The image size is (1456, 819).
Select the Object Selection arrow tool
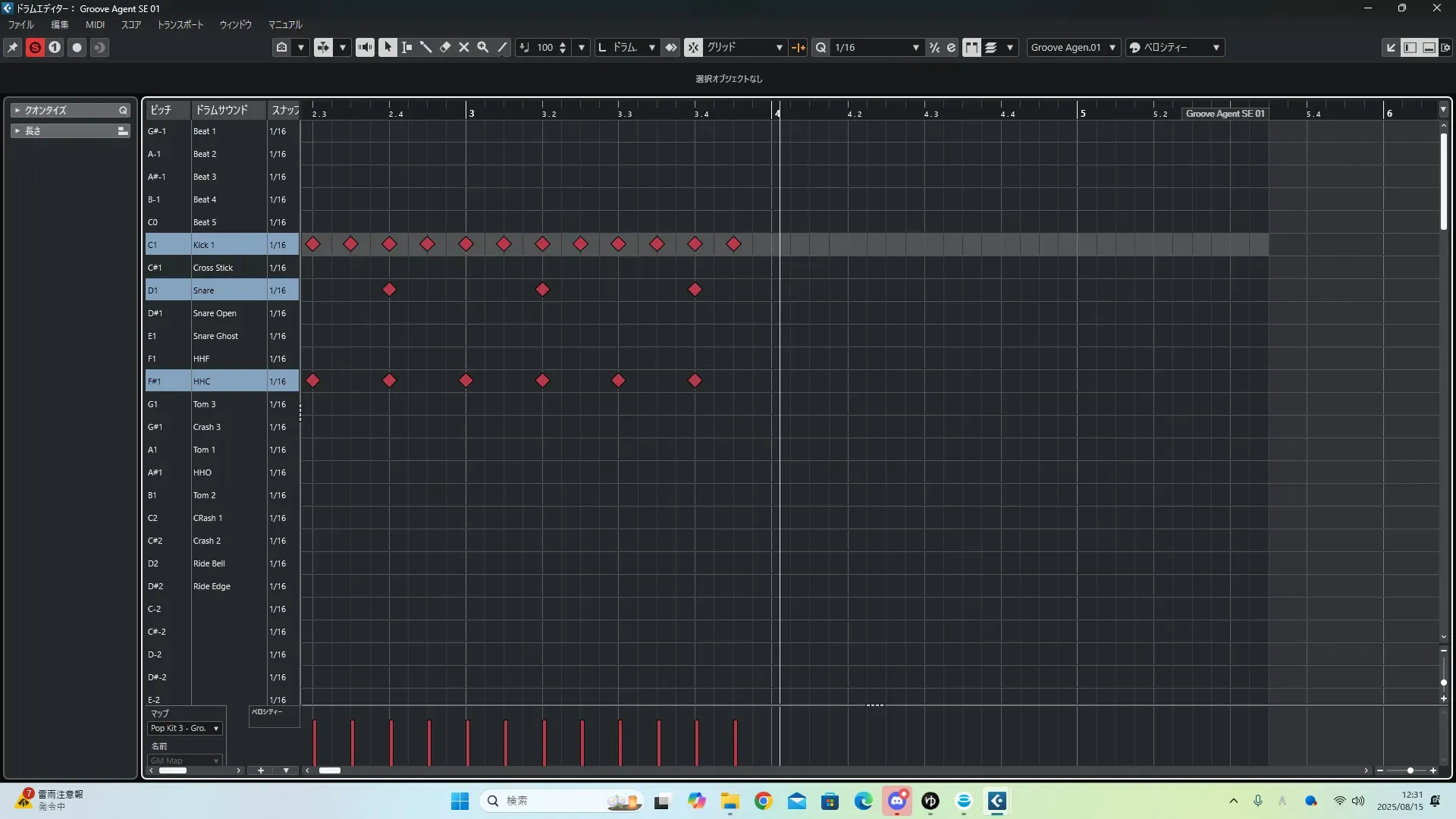388,47
